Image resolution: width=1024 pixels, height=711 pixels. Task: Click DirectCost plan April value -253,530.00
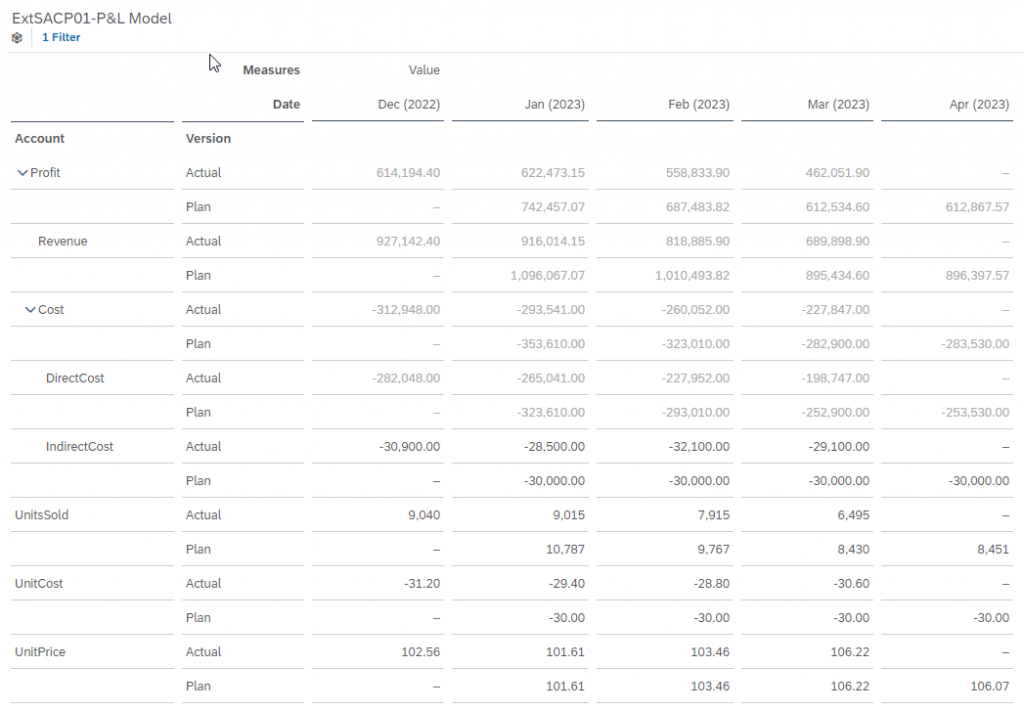(975, 413)
